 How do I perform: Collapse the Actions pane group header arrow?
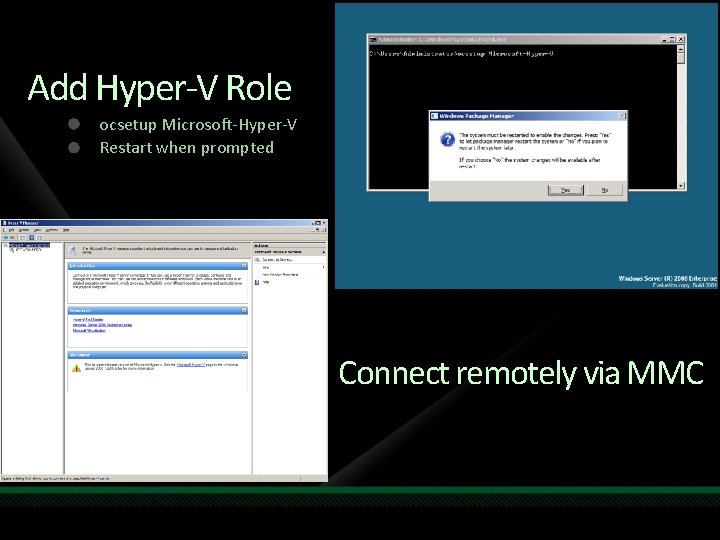click(323, 252)
